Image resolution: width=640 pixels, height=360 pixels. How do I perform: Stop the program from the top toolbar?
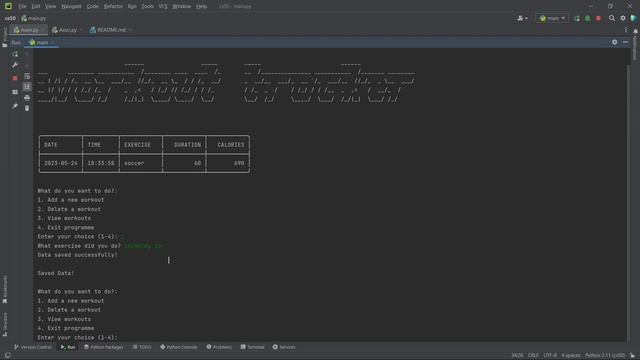click(598, 18)
